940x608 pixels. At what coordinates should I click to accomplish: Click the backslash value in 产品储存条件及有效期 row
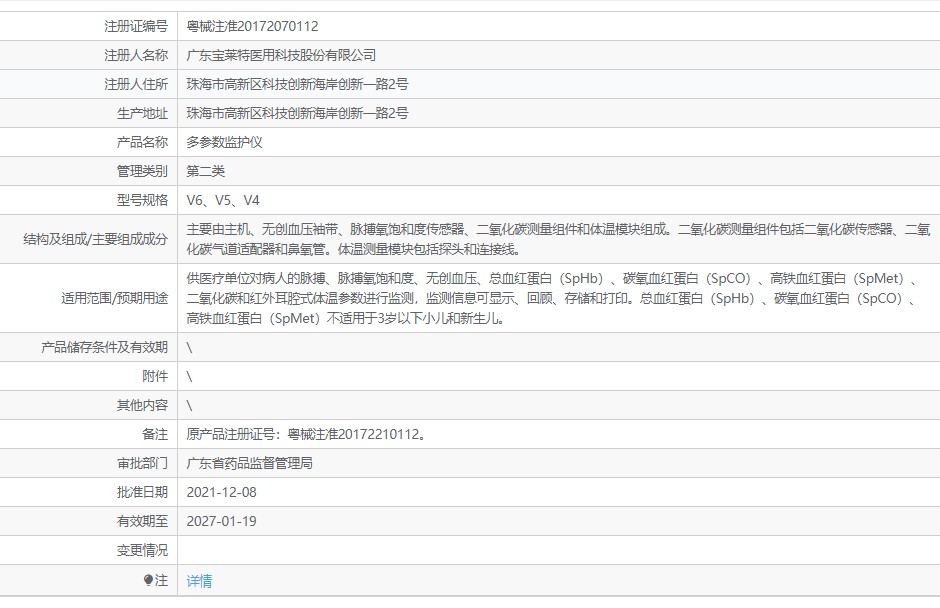click(189, 347)
